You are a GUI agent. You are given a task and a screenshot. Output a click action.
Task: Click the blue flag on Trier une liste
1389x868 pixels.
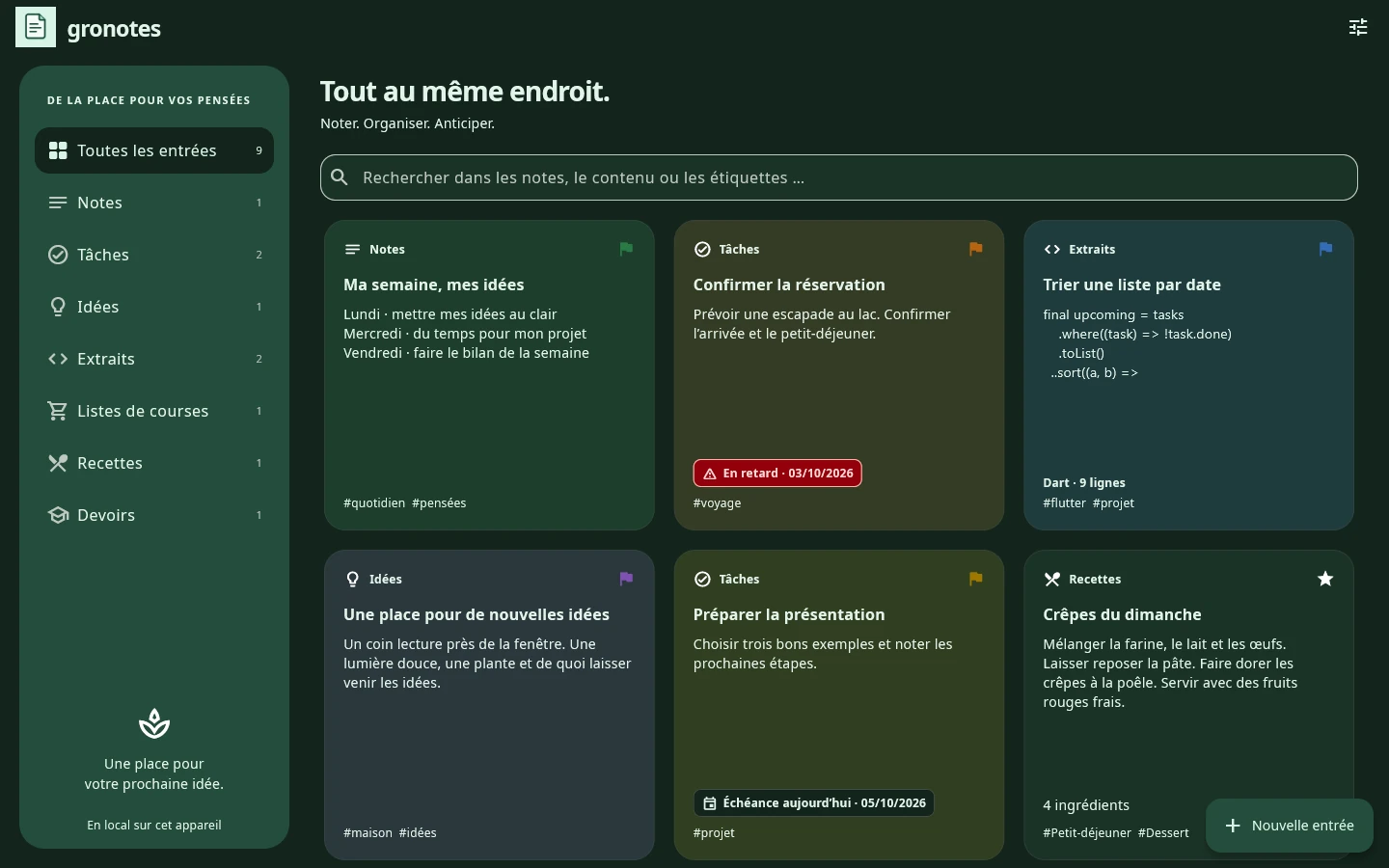coord(1325,249)
